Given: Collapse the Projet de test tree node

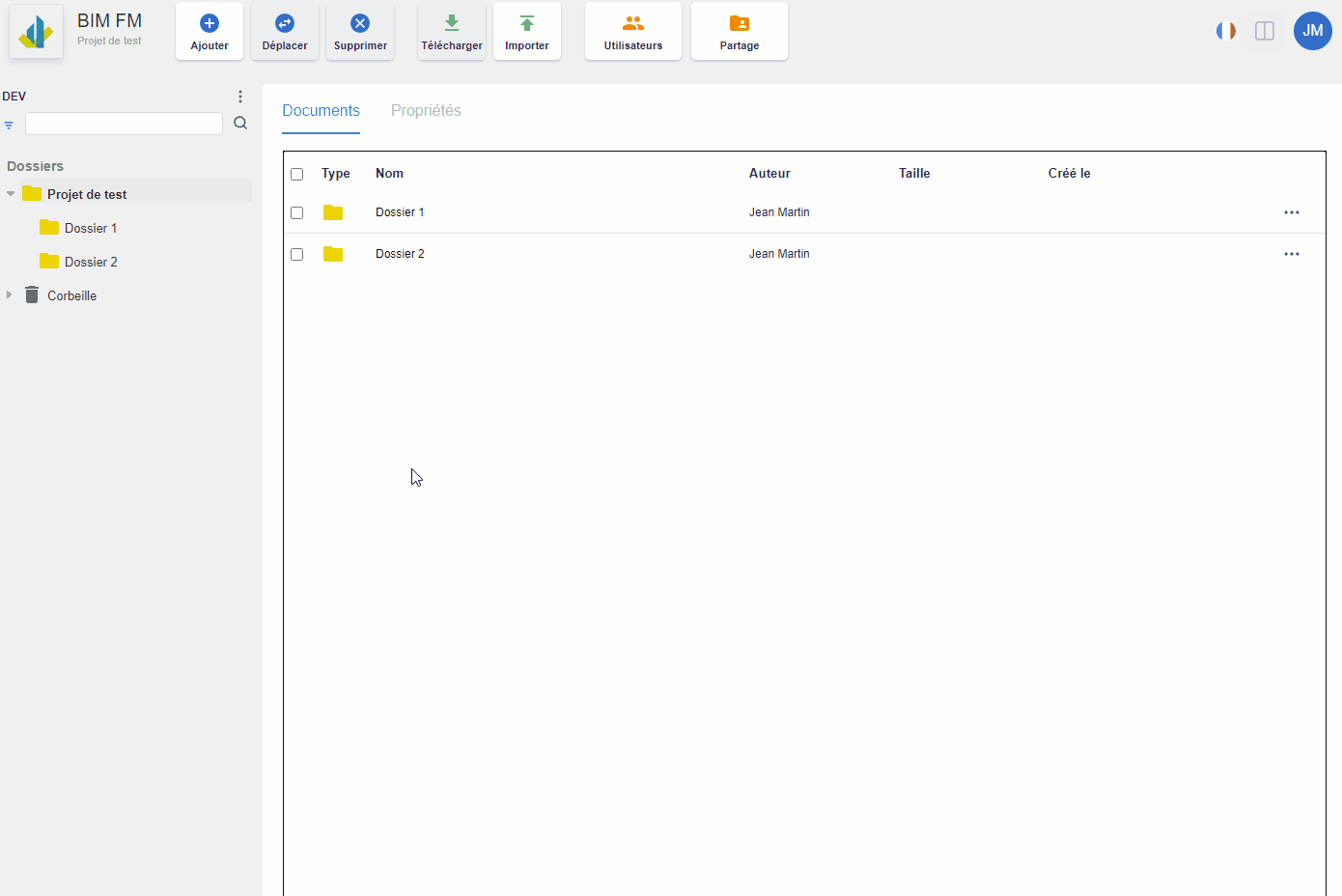Looking at the screenshot, I should tap(10, 193).
